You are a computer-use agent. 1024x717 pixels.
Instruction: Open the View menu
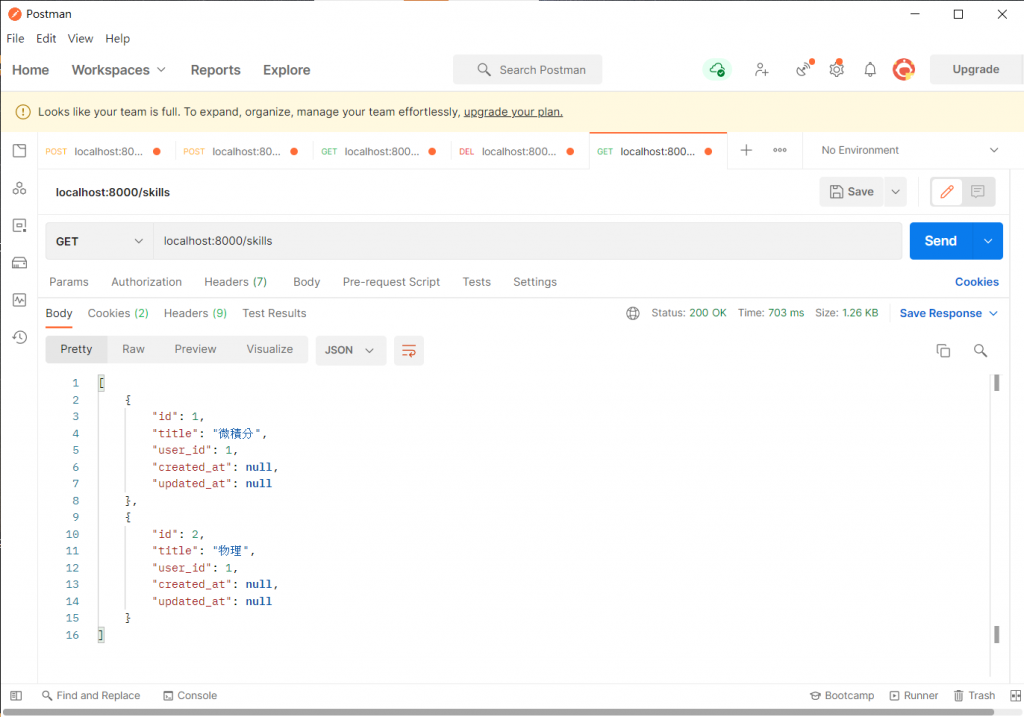(80, 39)
